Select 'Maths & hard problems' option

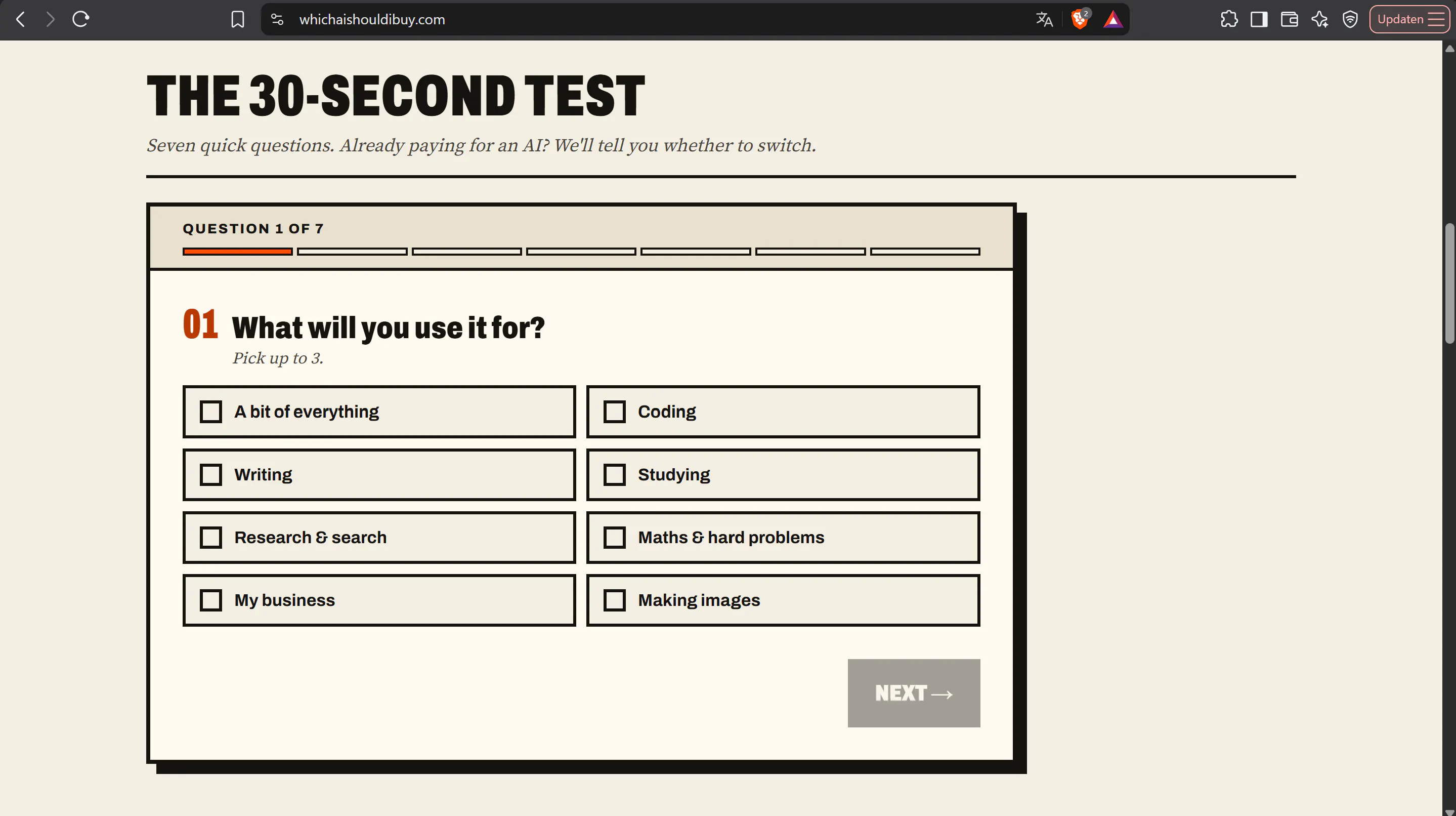(783, 537)
